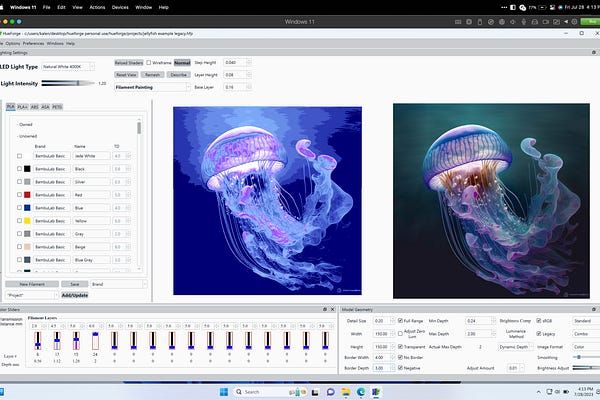Open the Filament Painting dropdown
Viewport: 600px width, 400px height.
(x=151, y=87)
